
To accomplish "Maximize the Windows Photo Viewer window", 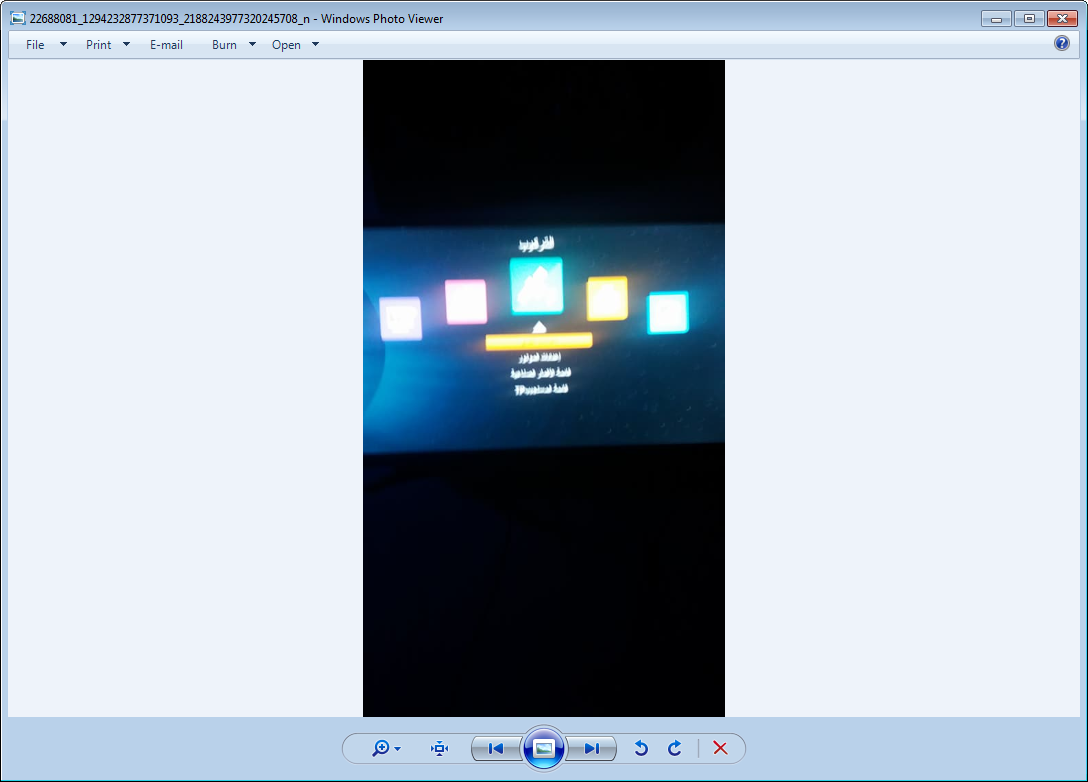I will coord(1028,18).
